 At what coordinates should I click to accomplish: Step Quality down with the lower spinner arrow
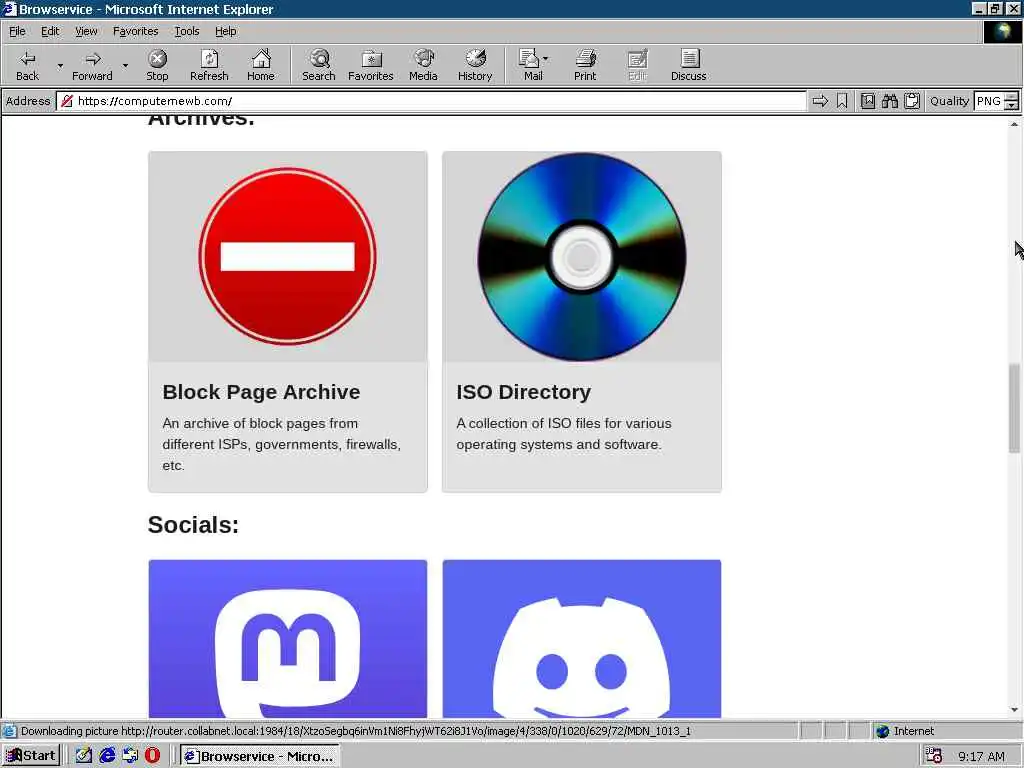[x=1012, y=105]
